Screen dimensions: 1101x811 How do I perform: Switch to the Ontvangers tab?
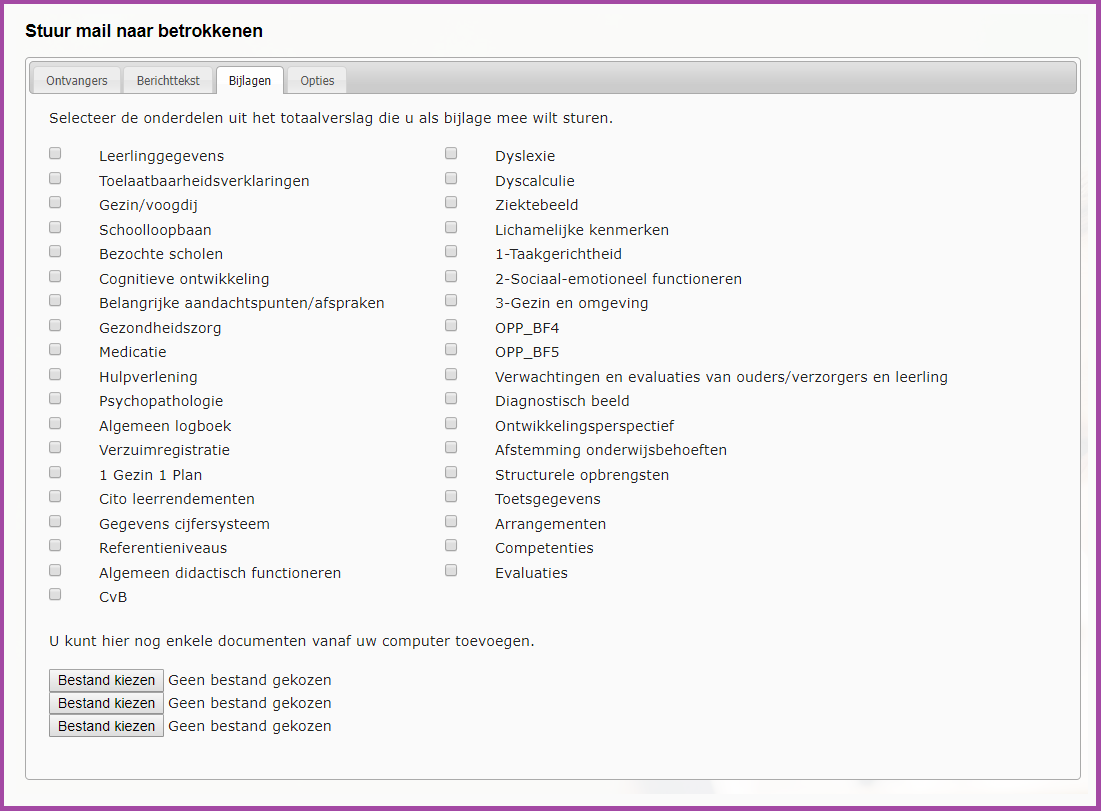[77, 81]
